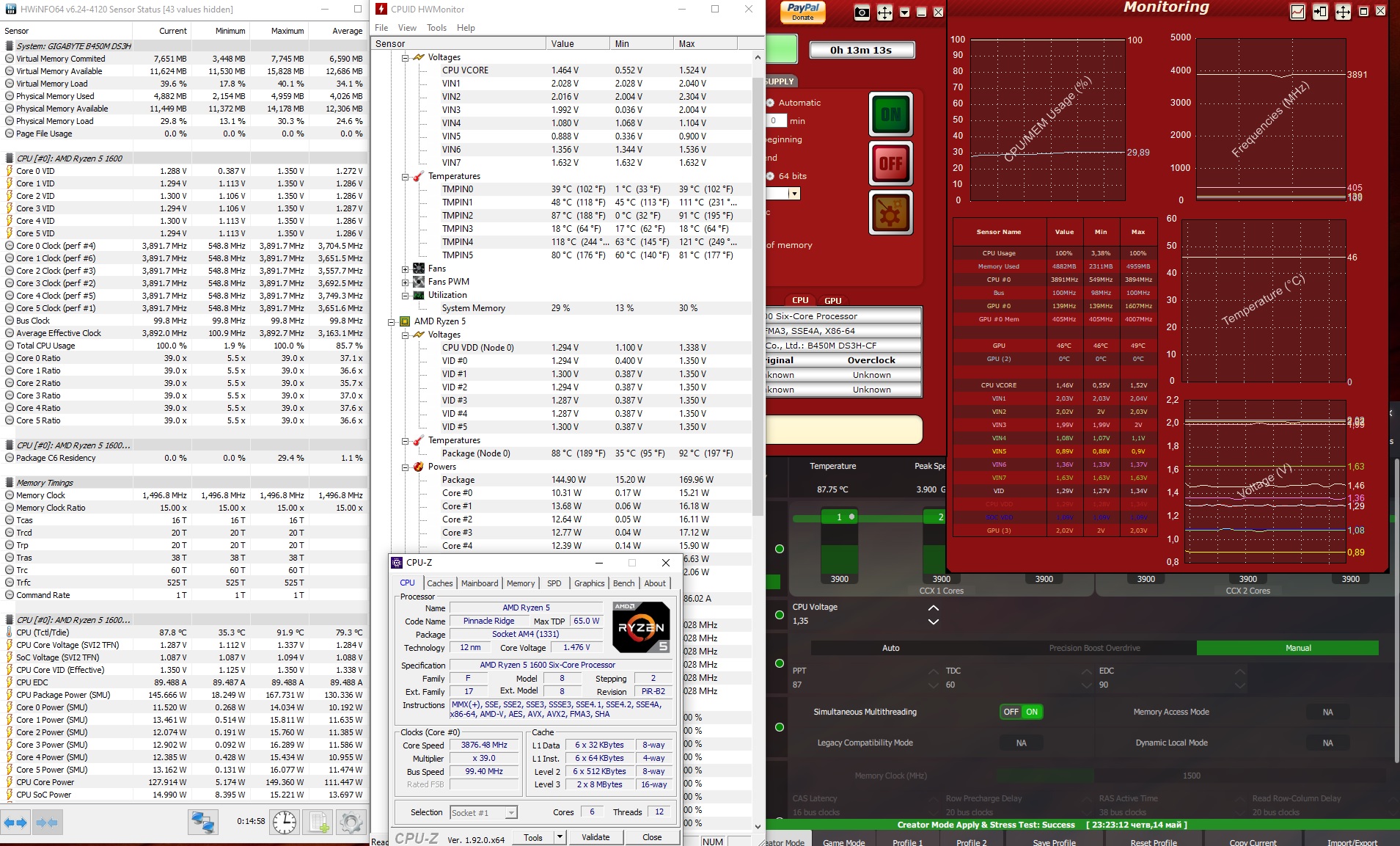The image size is (1400, 846).
Task: Start HWiNFO logging with the sheet-plus icon
Action: pyautogui.click(x=319, y=822)
